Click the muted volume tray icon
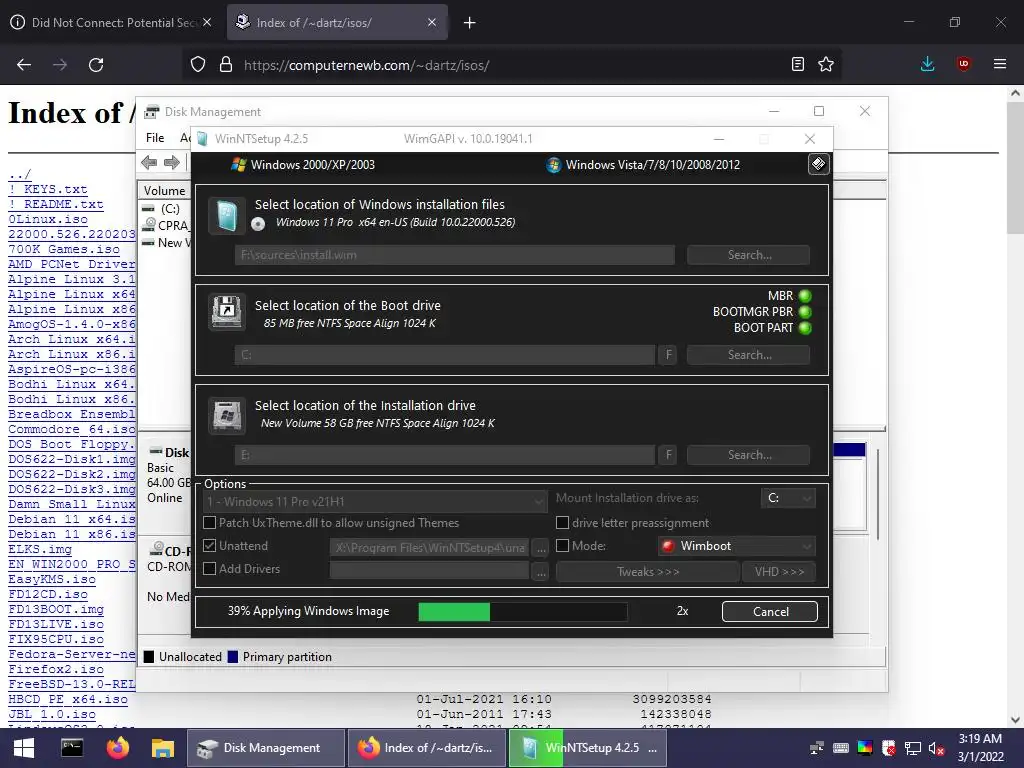 pos(936,748)
